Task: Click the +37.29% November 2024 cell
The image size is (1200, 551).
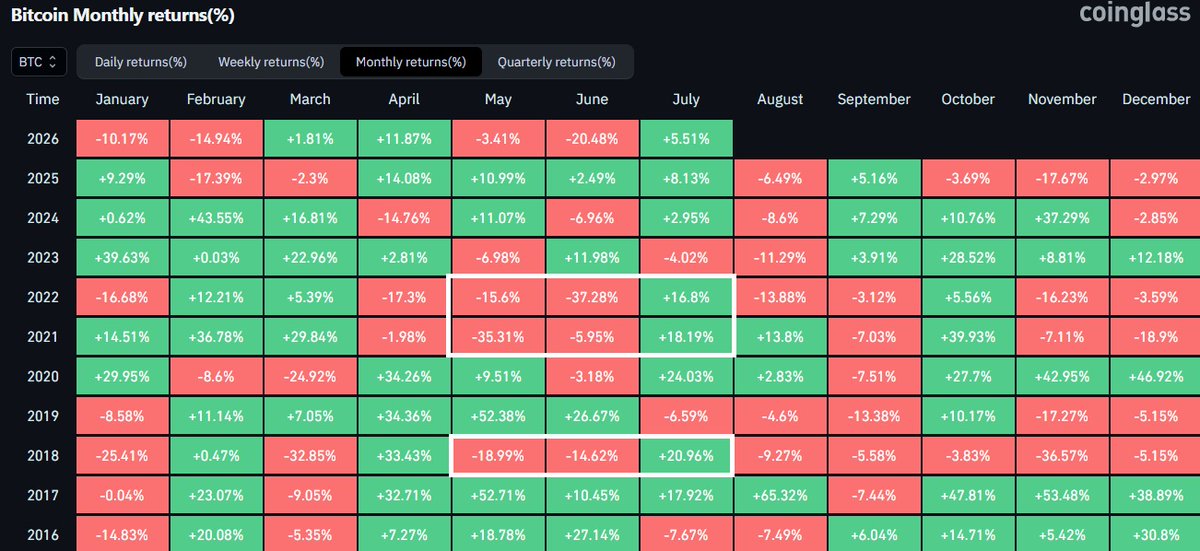Action: coord(1062,218)
